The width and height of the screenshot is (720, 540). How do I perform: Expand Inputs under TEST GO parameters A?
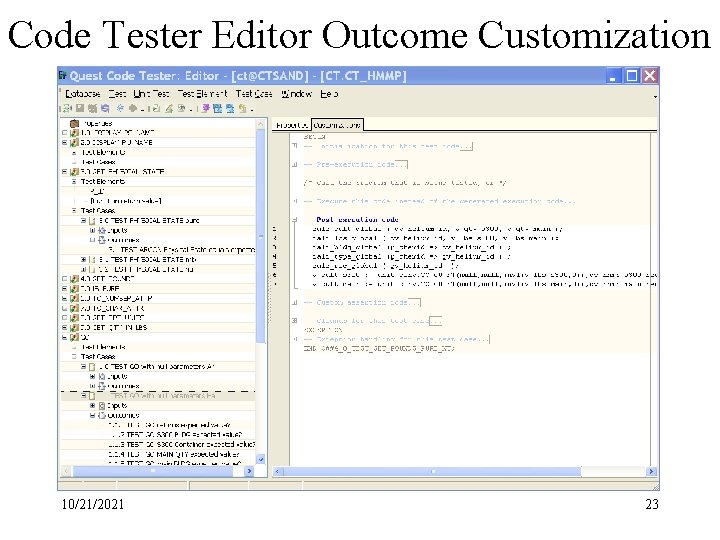point(92,376)
